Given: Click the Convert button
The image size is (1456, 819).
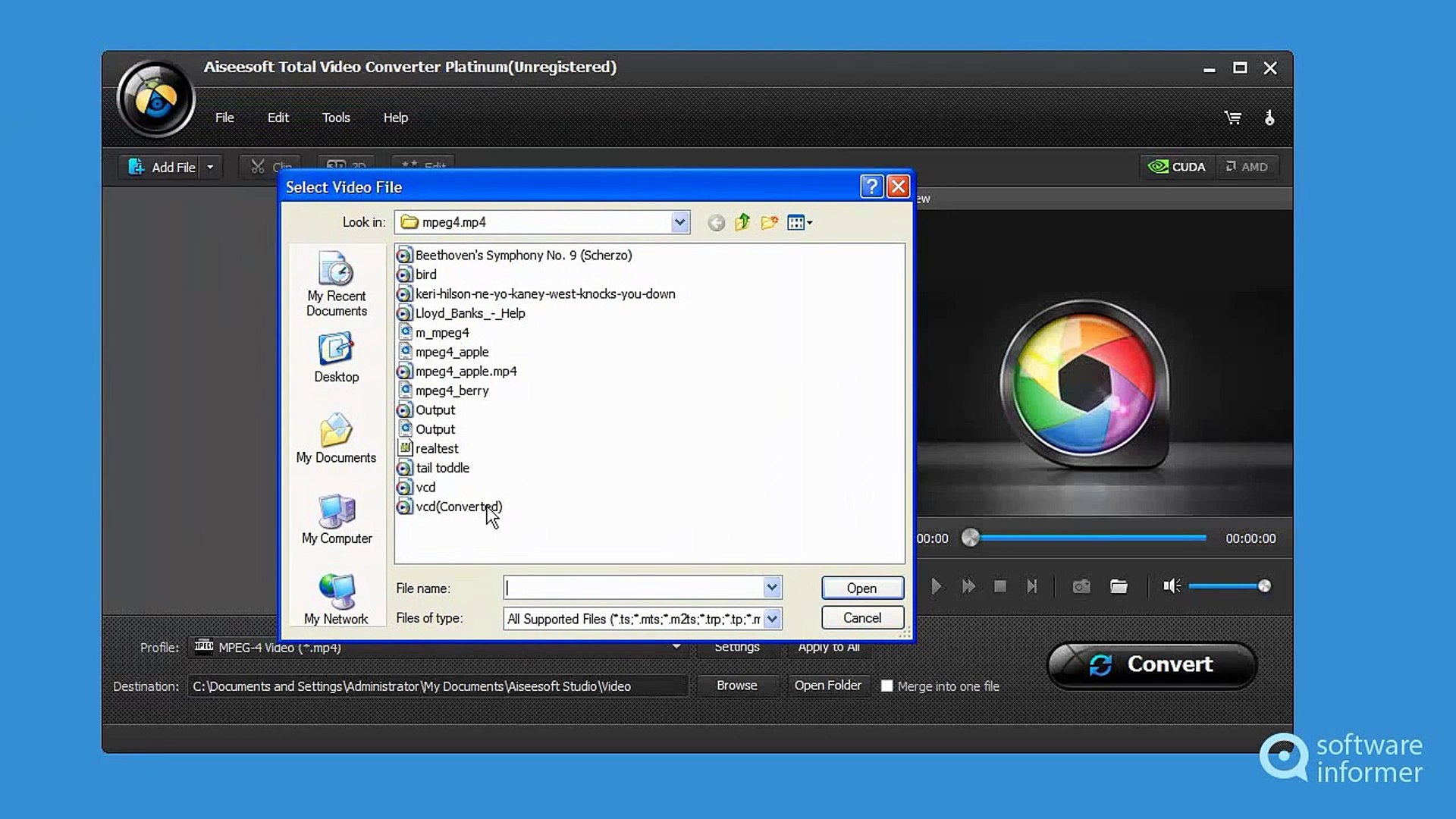Looking at the screenshot, I should 1152,665.
